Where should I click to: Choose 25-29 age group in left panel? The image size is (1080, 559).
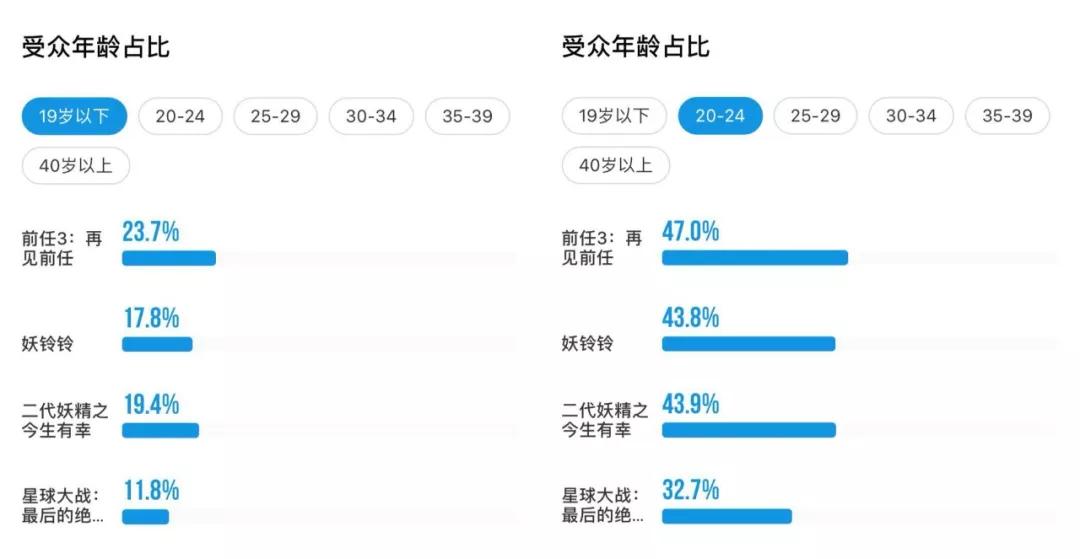coord(276,116)
